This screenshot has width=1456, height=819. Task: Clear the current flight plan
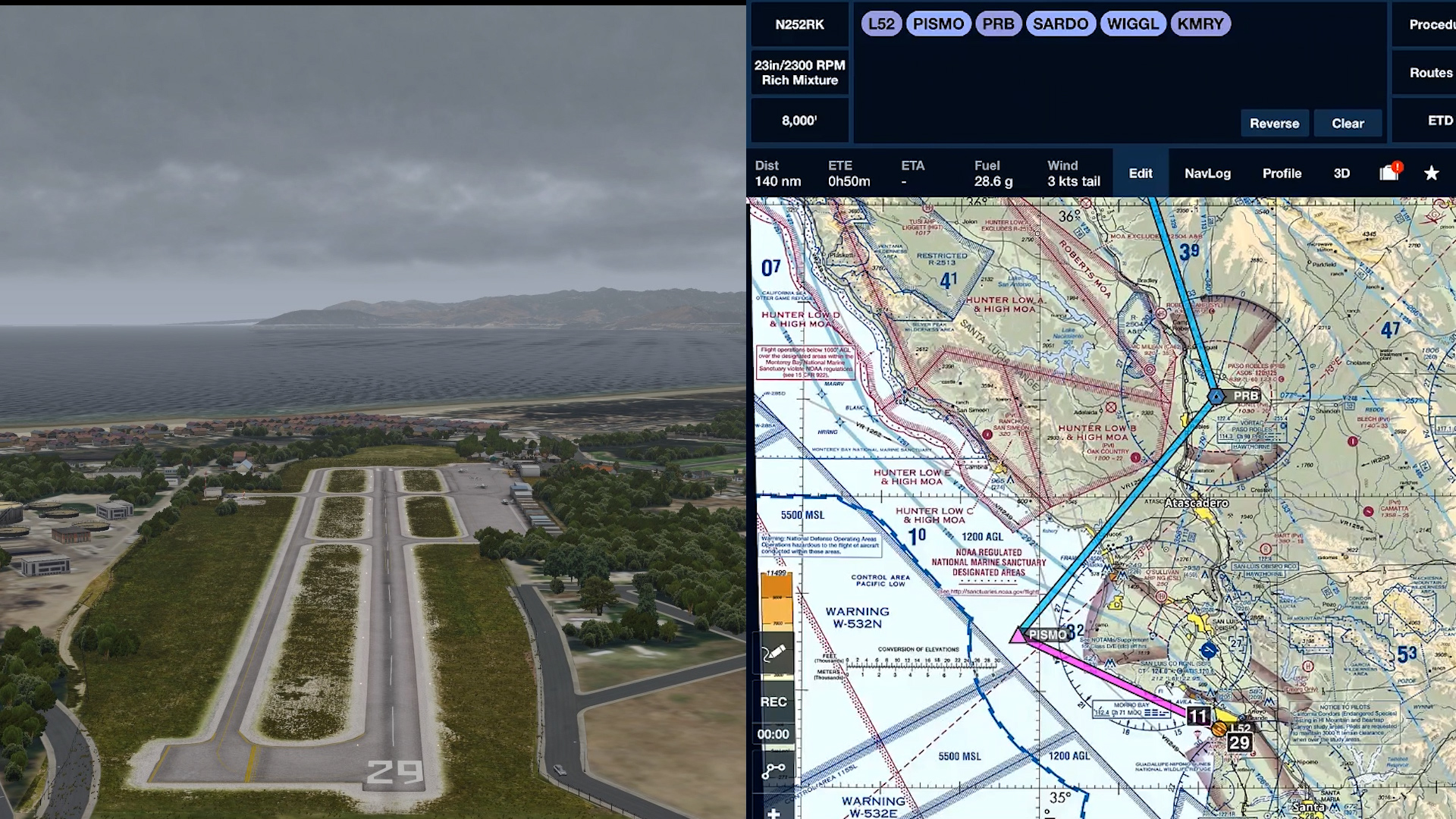1348,123
